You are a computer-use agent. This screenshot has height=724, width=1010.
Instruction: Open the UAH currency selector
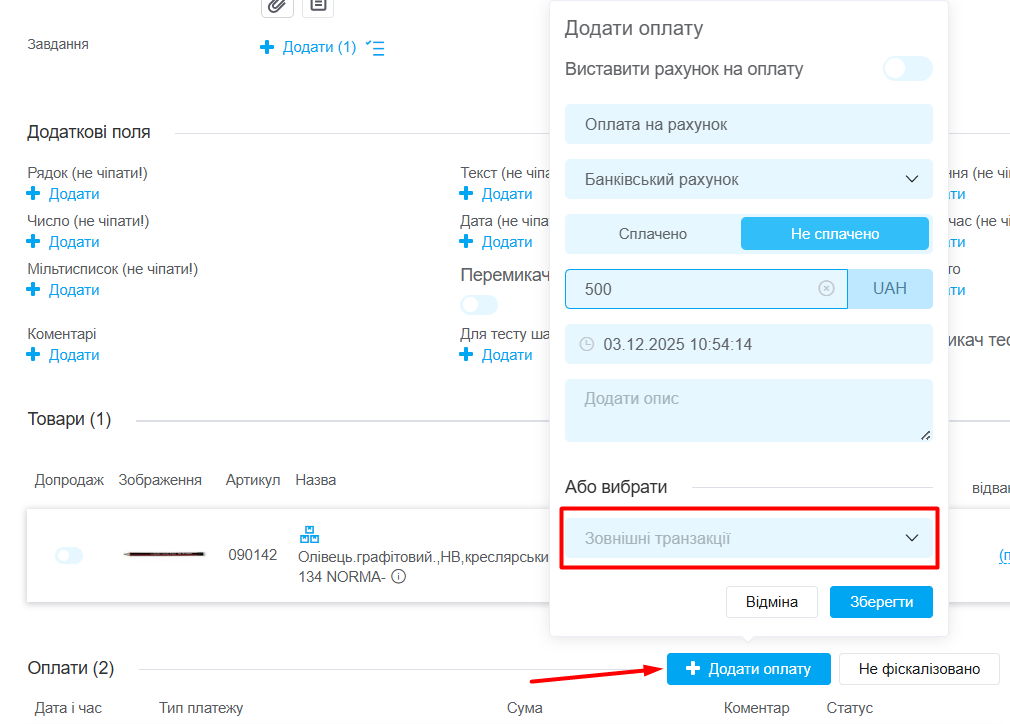pos(890,288)
